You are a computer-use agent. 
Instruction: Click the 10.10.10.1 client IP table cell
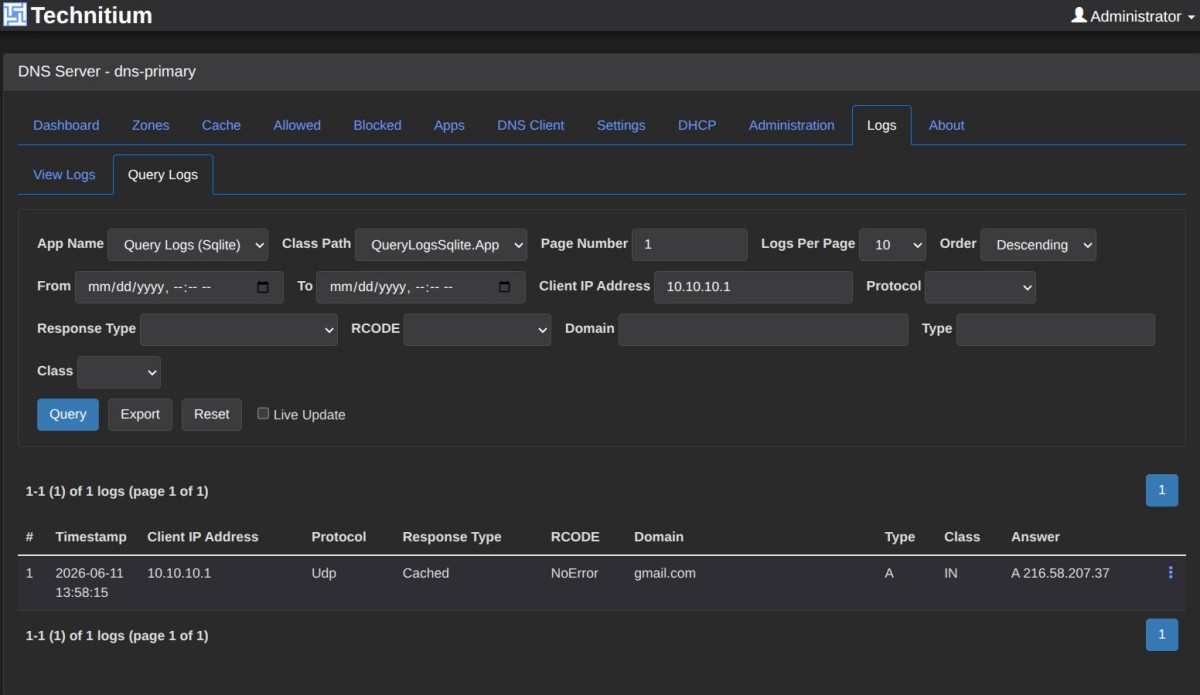[x=179, y=573]
